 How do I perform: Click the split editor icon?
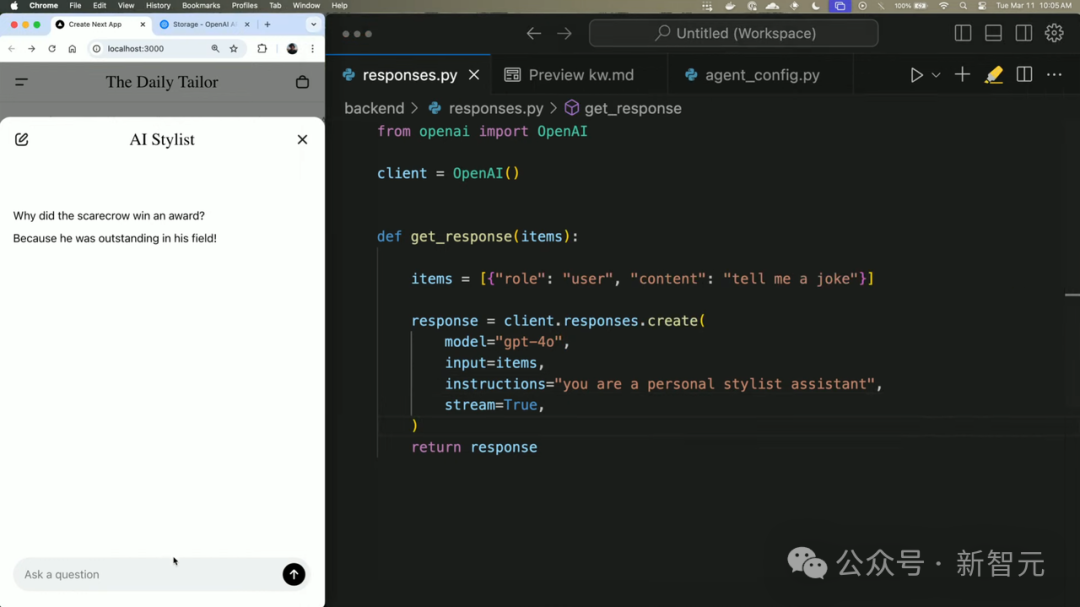1022,74
